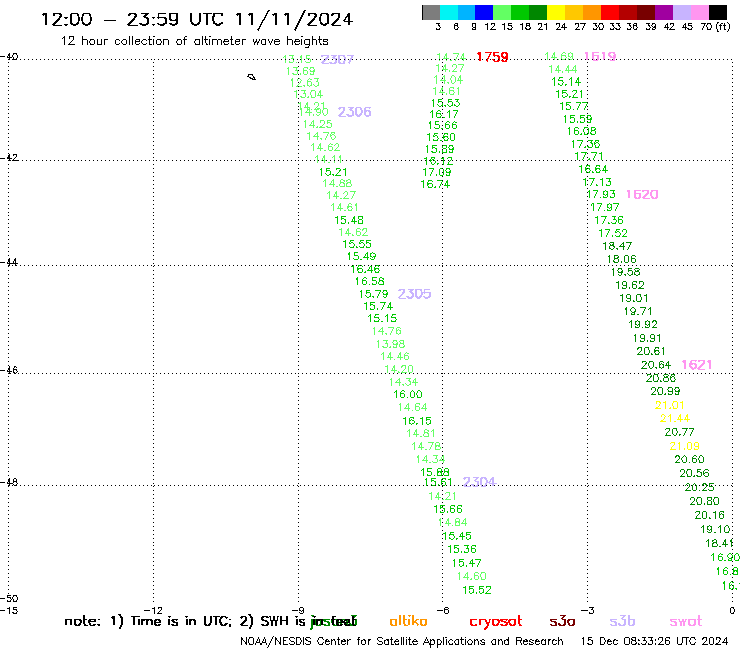The image size is (740, 650).
Task: Click the longitude axis label -12
Action: coord(153,611)
